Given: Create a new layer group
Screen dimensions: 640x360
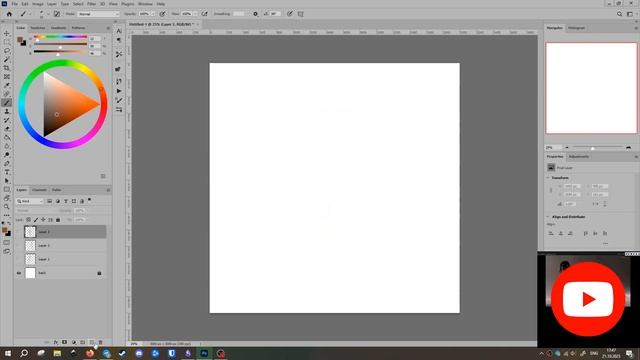Looking at the screenshot, I should (82, 342).
